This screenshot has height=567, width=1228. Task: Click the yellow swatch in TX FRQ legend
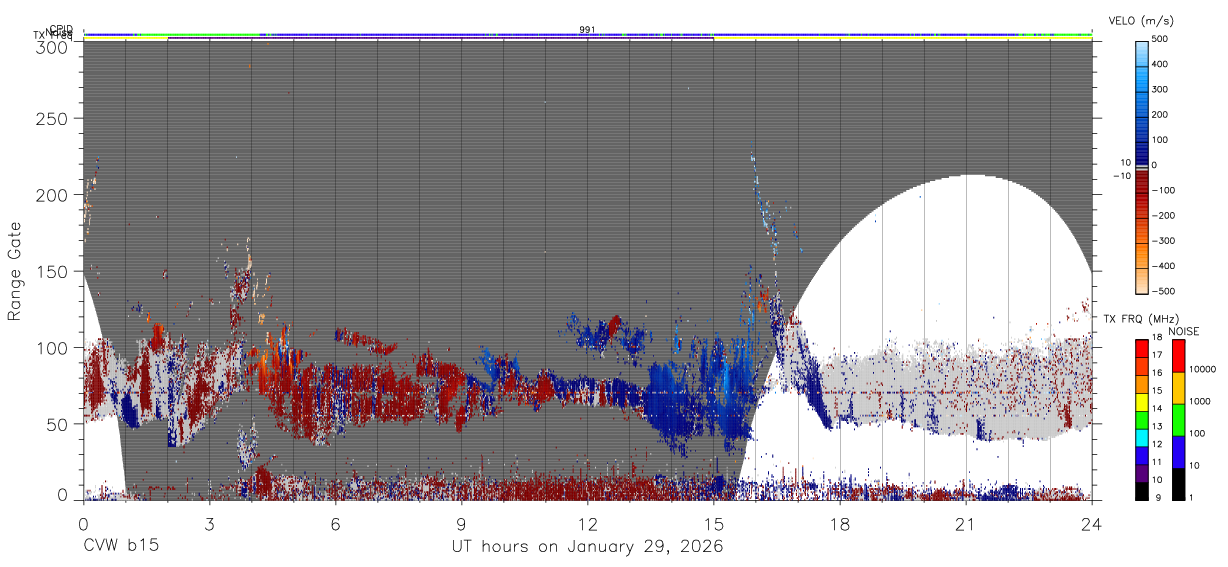pyautogui.click(x=1142, y=402)
